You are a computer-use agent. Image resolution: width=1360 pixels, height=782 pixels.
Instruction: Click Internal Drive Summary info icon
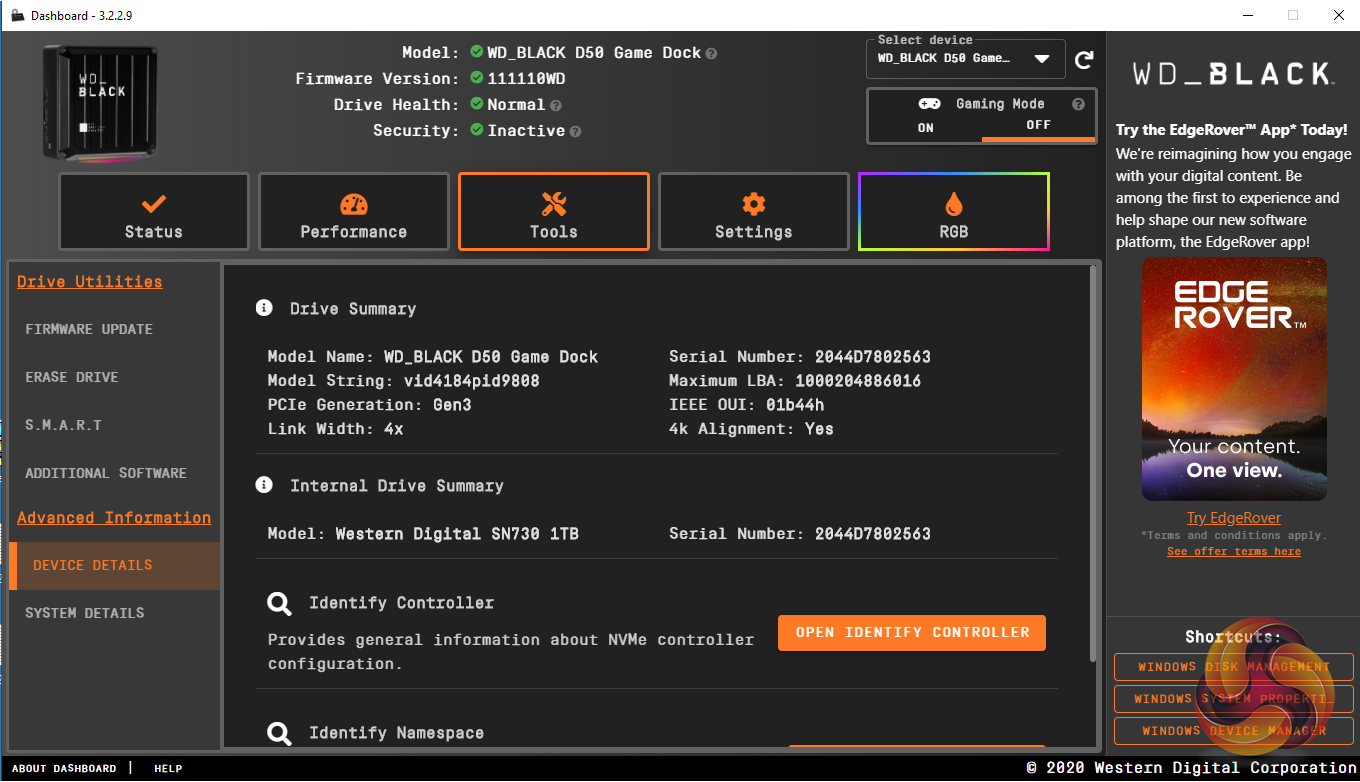point(264,485)
